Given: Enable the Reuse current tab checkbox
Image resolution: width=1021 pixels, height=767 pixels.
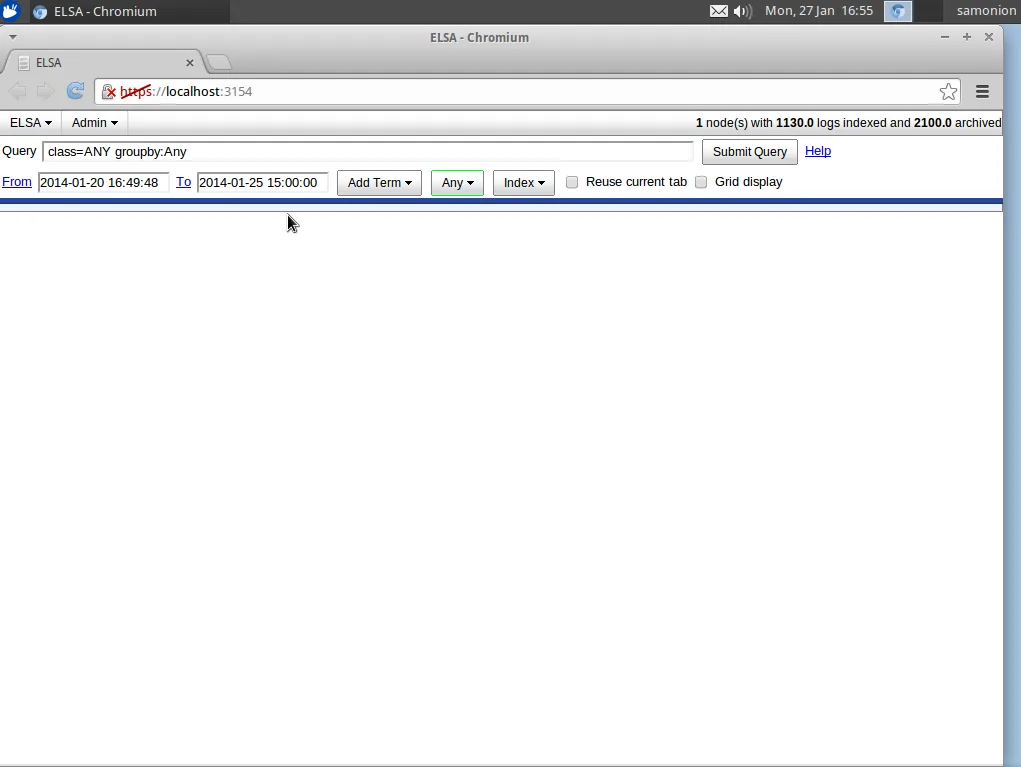Looking at the screenshot, I should pyautogui.click(x=572, y=182).
